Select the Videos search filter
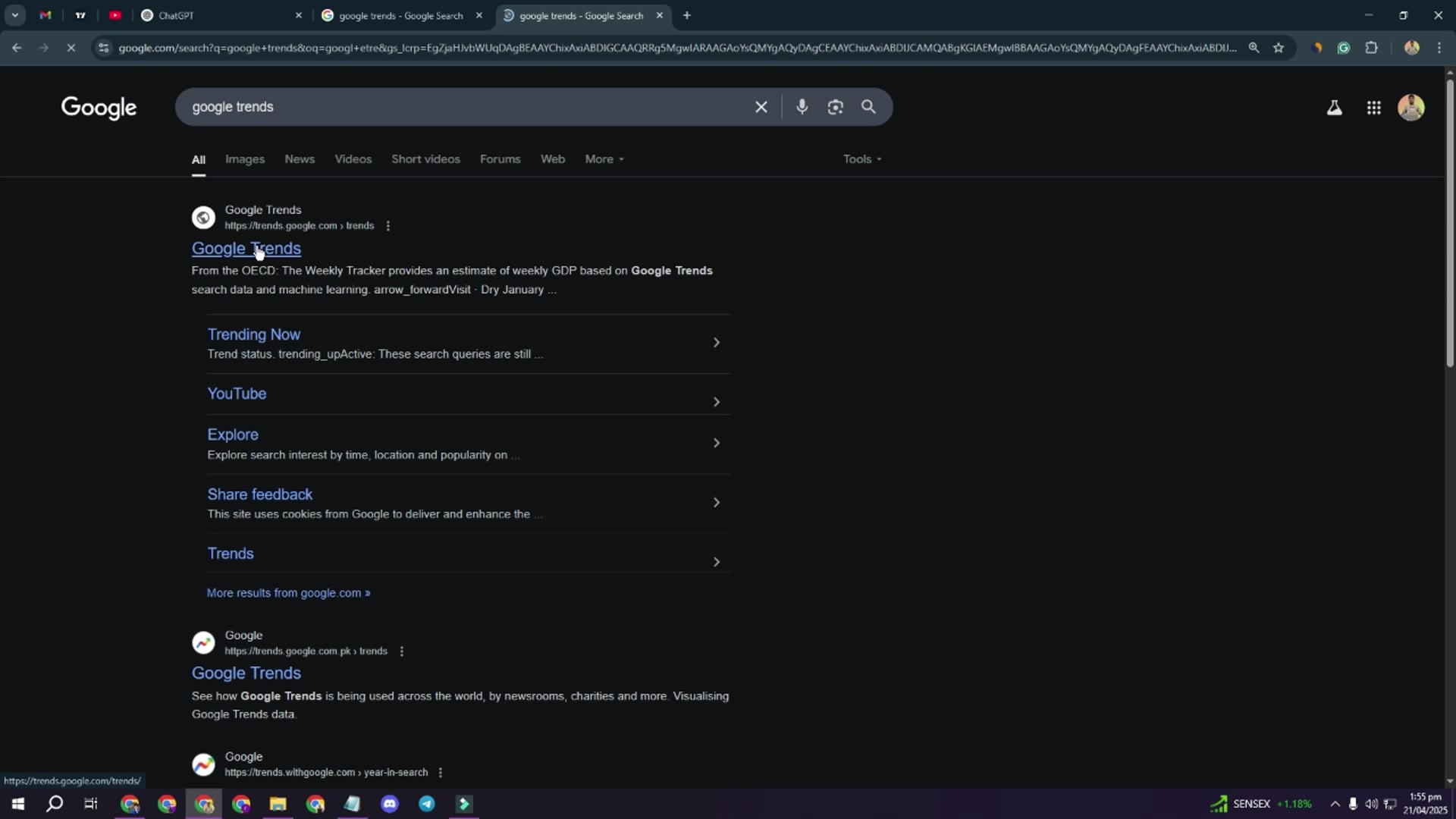The width and height of the screenshot is (1456, 819). pos(353,159)
